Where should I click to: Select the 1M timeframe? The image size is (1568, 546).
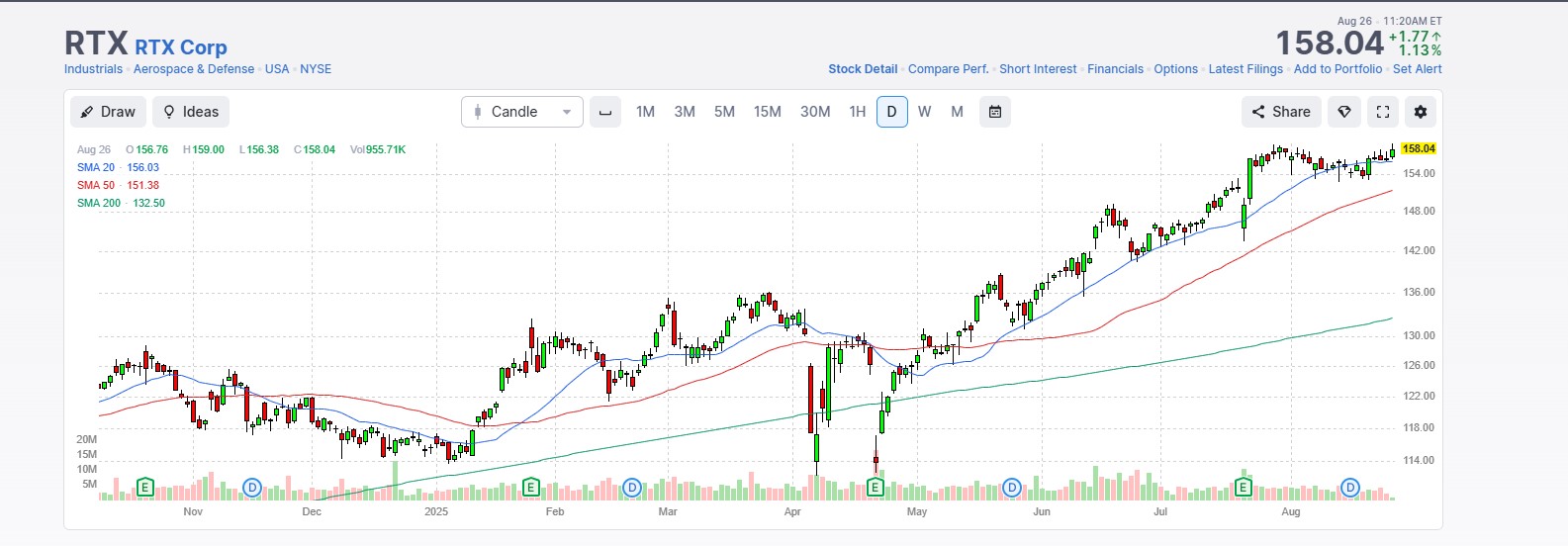(x=645, y=112)
